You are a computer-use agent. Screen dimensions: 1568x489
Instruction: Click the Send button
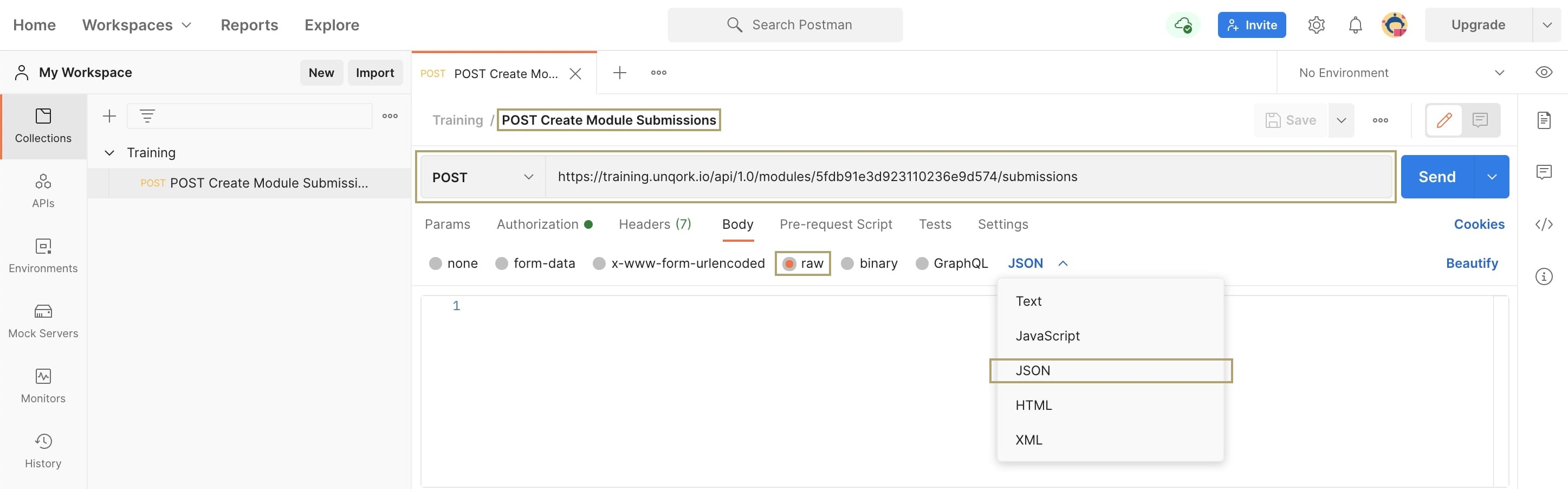point(1437,177)
